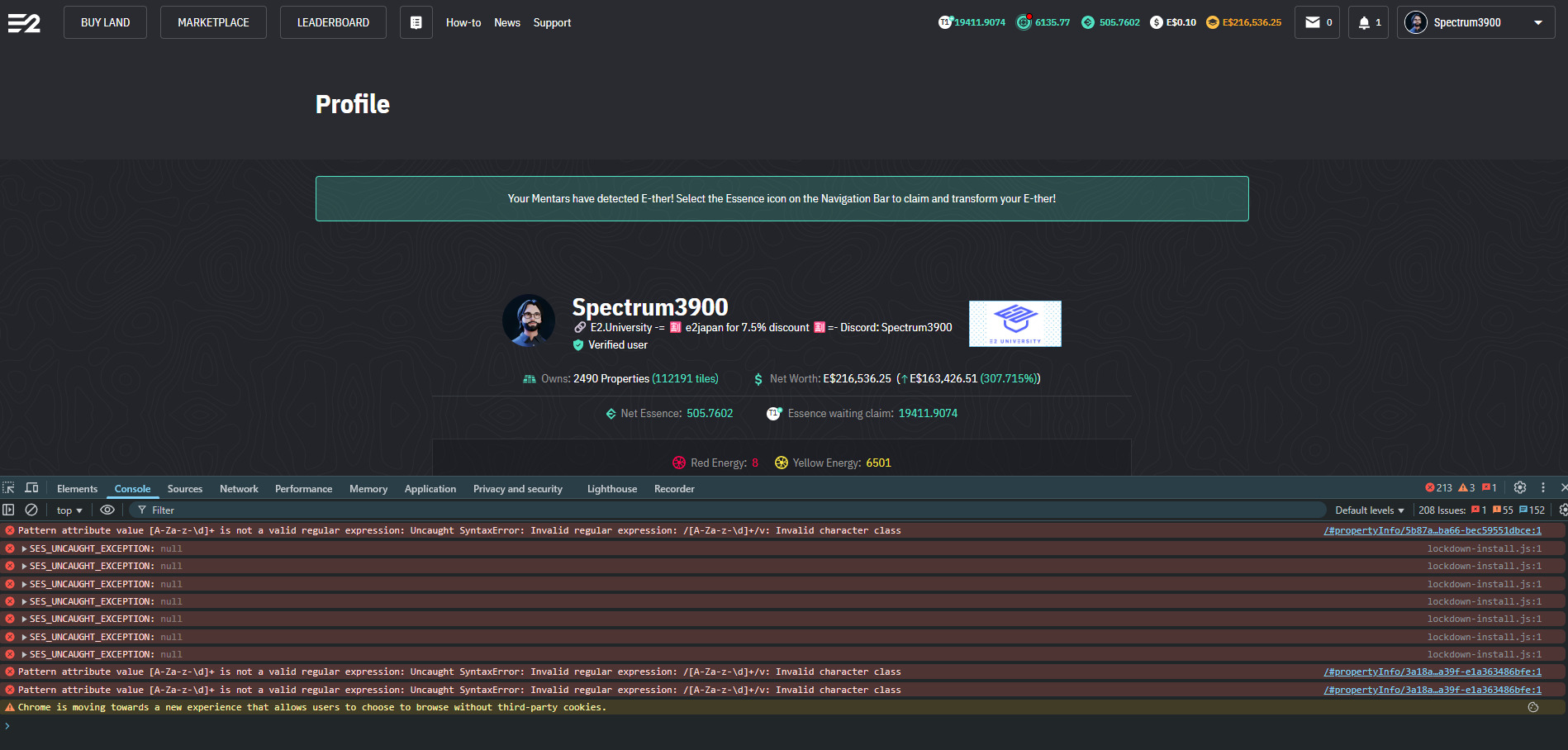Click the BUY LAND button
1568x750 pixels.
[105, 22]
